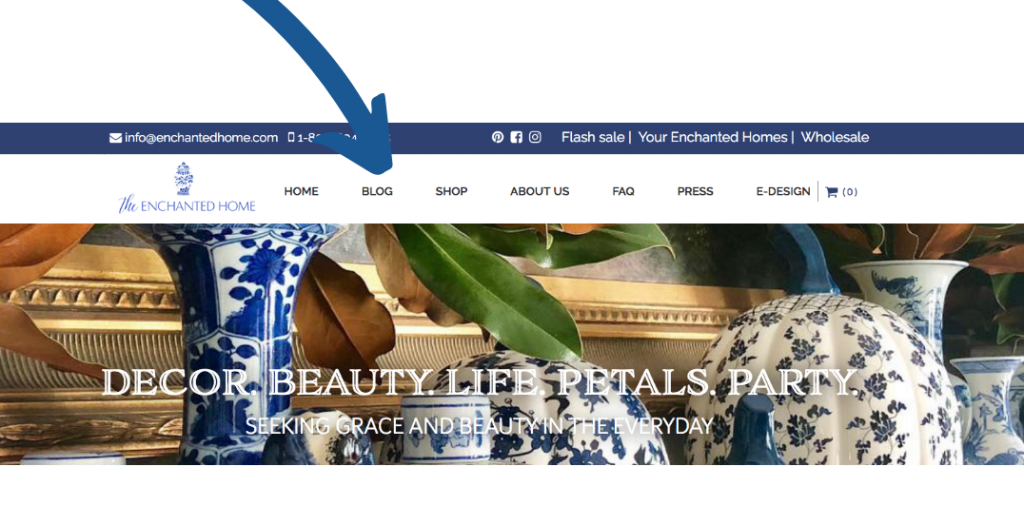Click the ginger jar logo emblem
The image size is (1024, 525).
click(x=184, y=179)
